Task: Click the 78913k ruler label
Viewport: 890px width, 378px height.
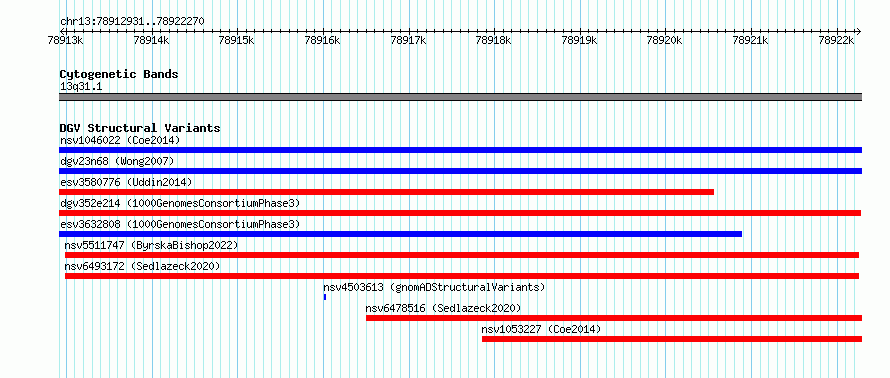Action: [66, 40]
